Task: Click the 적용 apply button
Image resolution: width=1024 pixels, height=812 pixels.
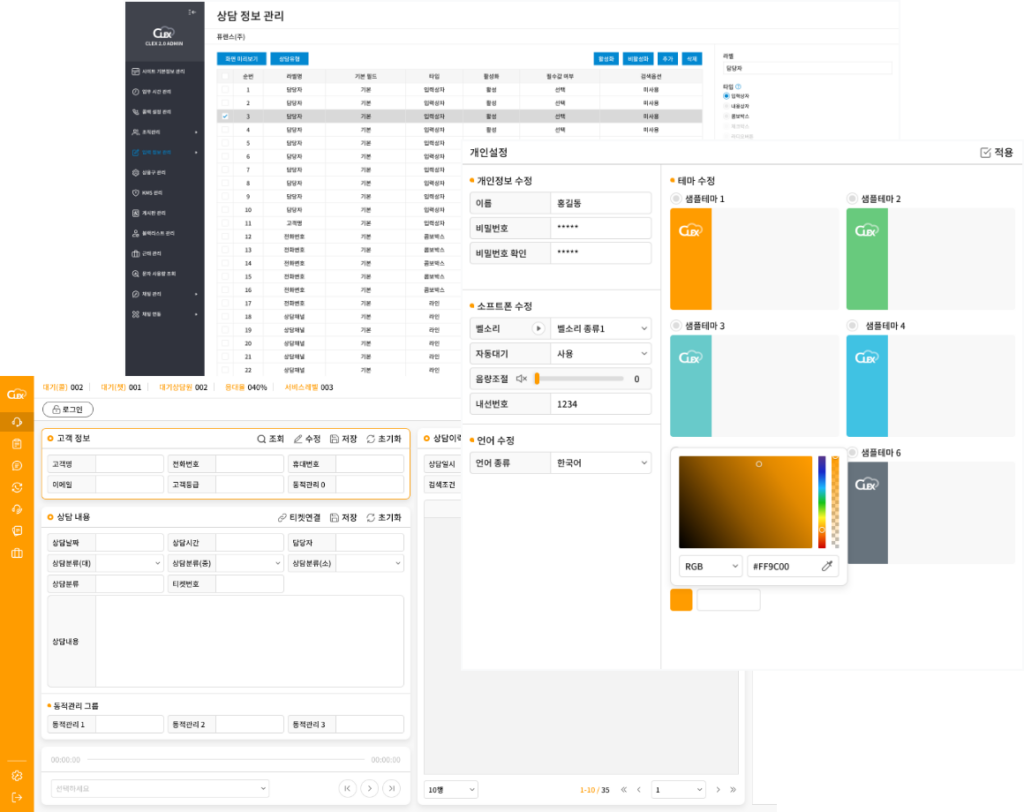Action: [996, 152]
